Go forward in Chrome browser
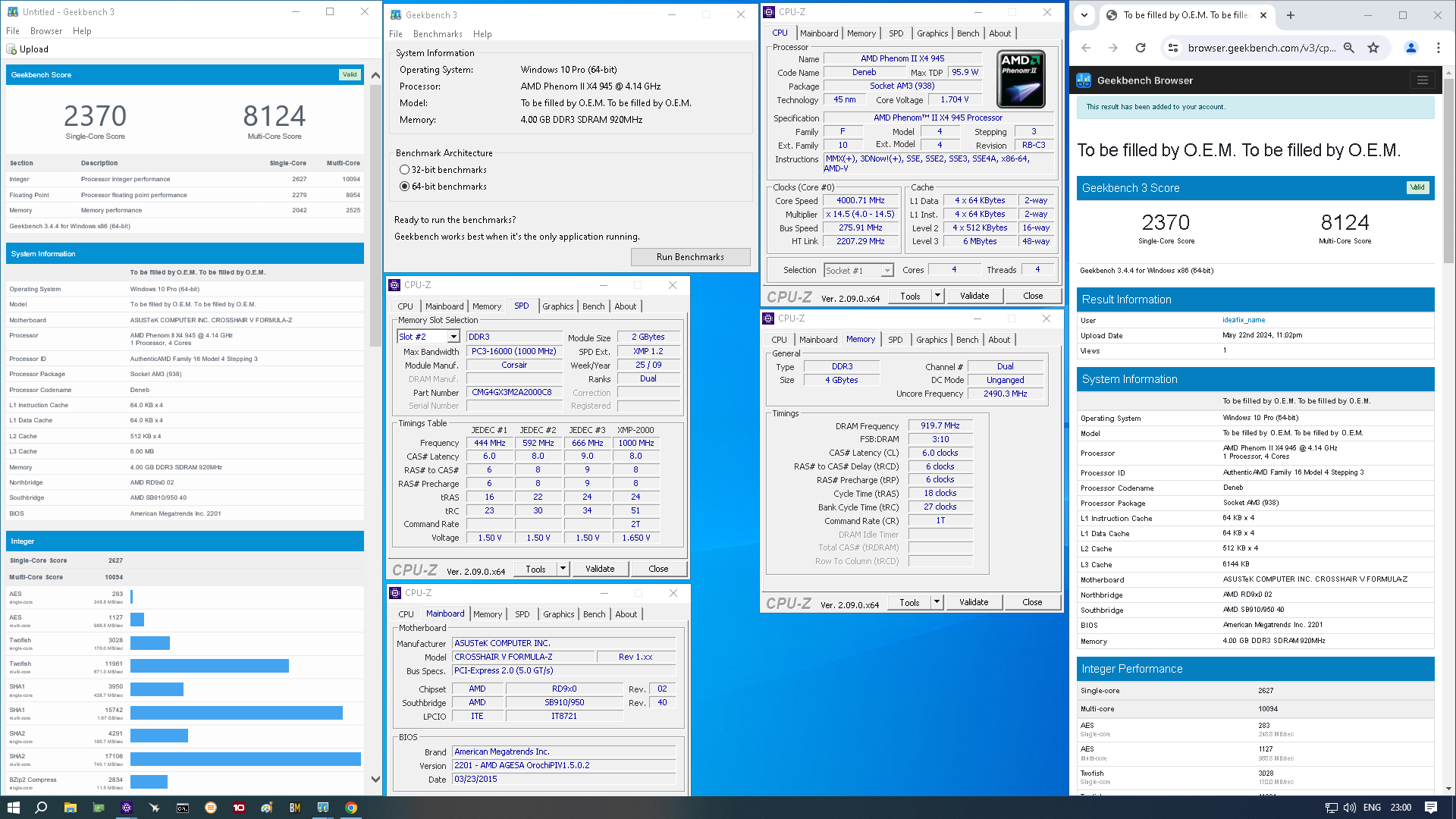Viewport: 1456px width, 819px height. [1113, 48]
